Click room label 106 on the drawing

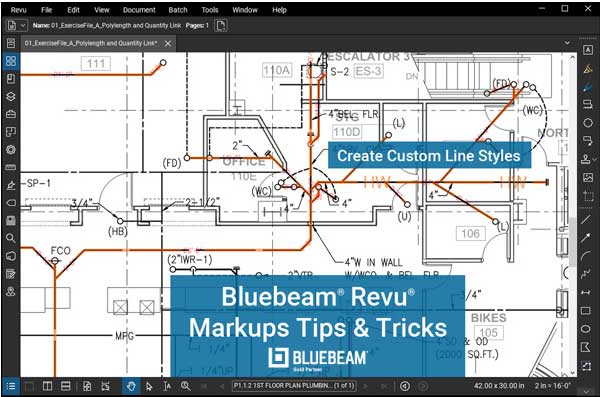[470, 233]
